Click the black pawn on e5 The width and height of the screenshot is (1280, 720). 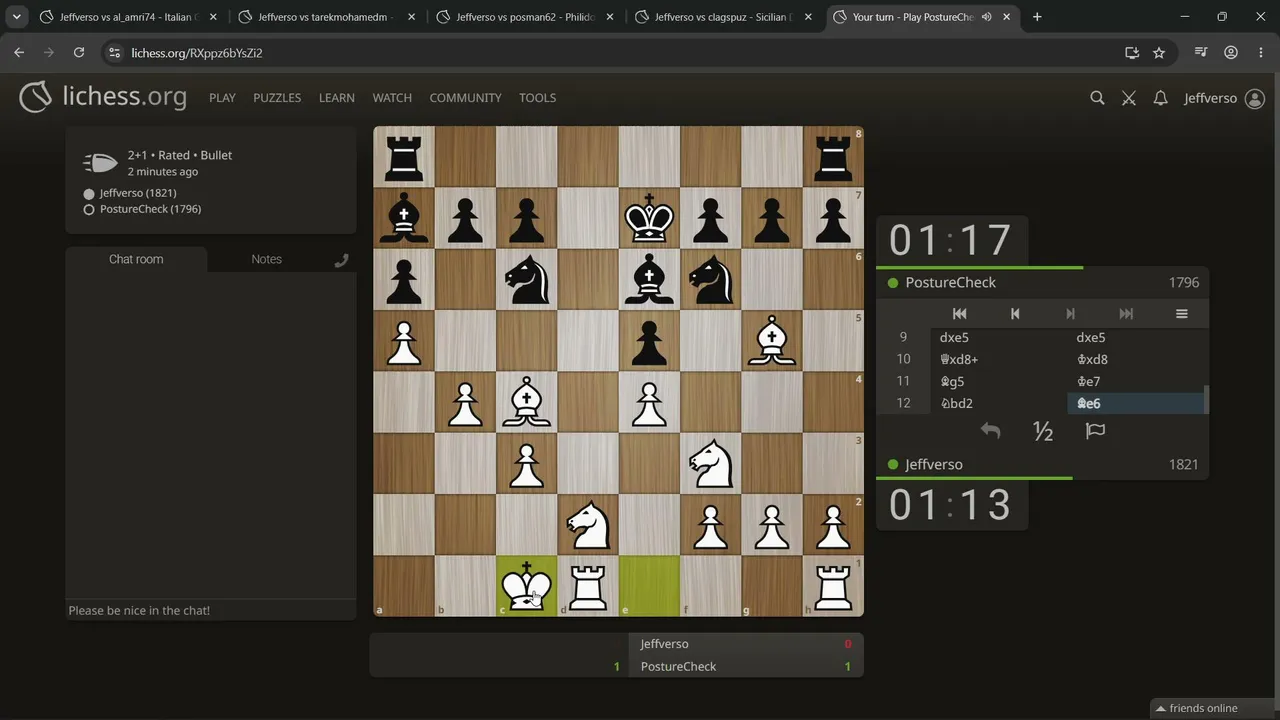pos(649,341)
